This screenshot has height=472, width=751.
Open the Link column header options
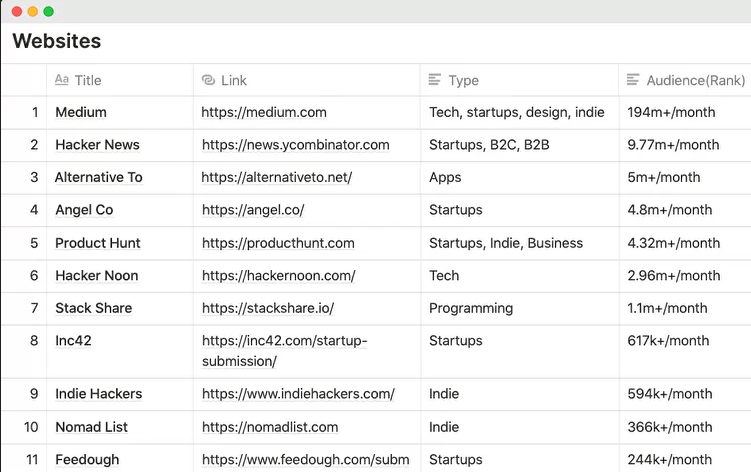[234, 80]
